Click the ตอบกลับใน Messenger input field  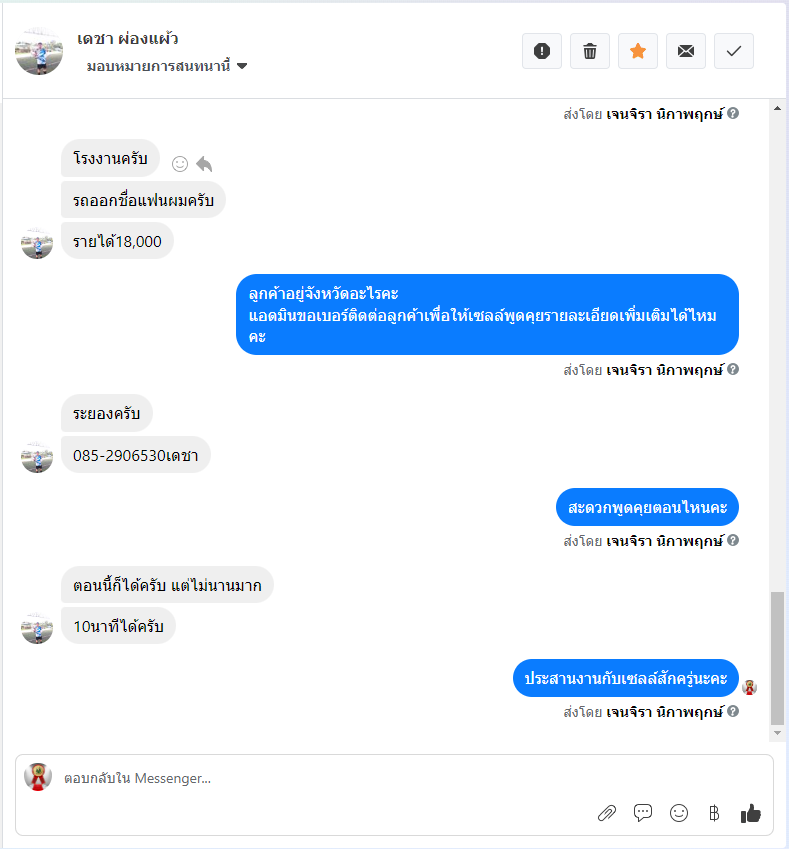coord(394,778)
